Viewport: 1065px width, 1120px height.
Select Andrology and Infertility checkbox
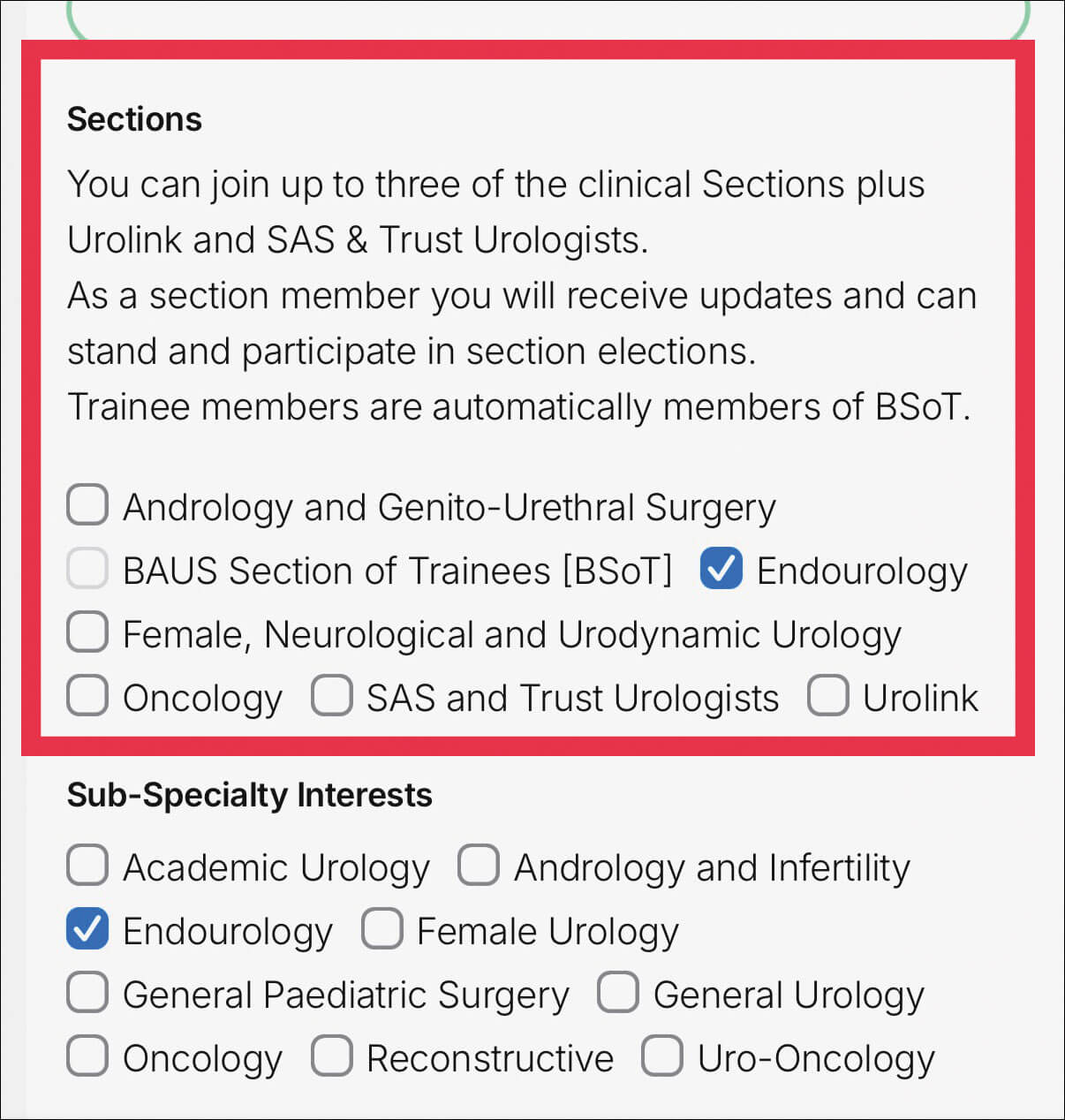pos(479,866)
